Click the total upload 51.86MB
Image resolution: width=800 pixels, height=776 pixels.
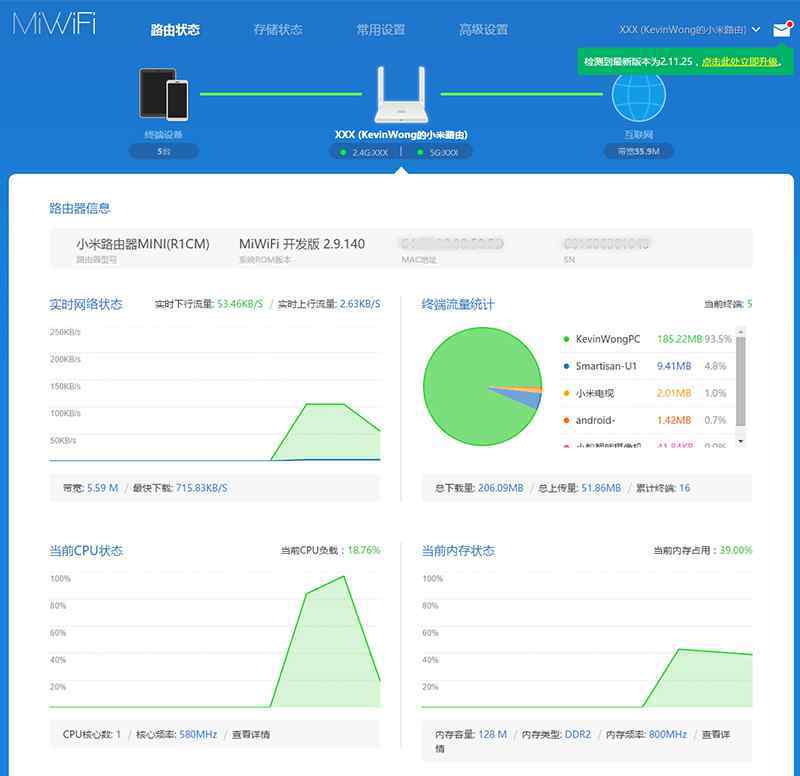(x=601, y=488)
